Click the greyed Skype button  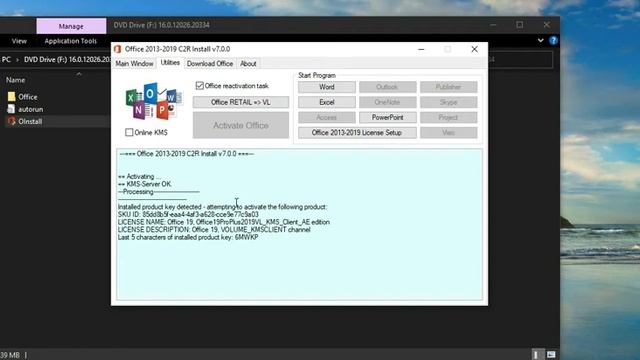coord(449,102)
